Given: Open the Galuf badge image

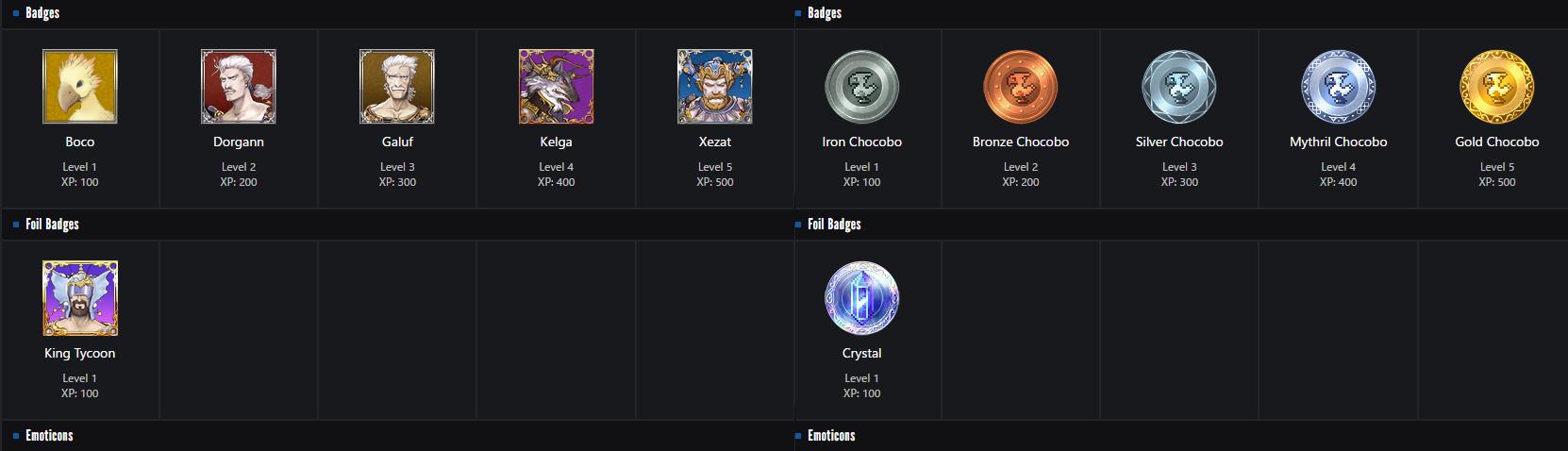Looking at the screenshot, I should pyautogui.click(x=397, y=87).
